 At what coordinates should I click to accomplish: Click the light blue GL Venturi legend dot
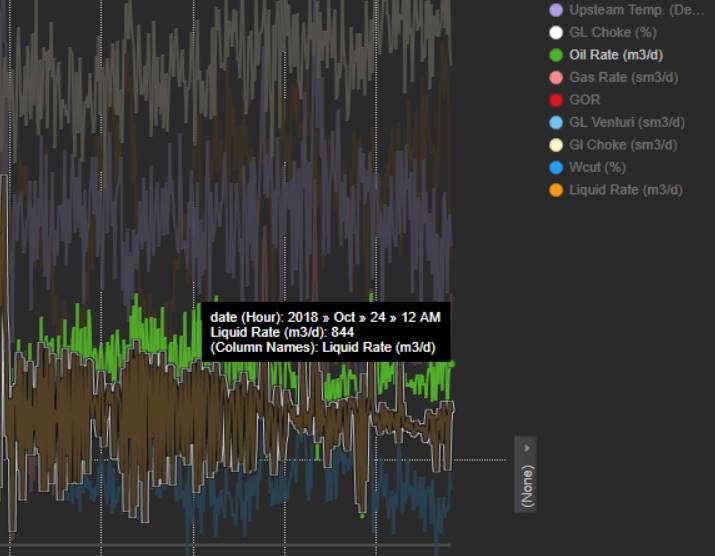[x=556, y=122]
